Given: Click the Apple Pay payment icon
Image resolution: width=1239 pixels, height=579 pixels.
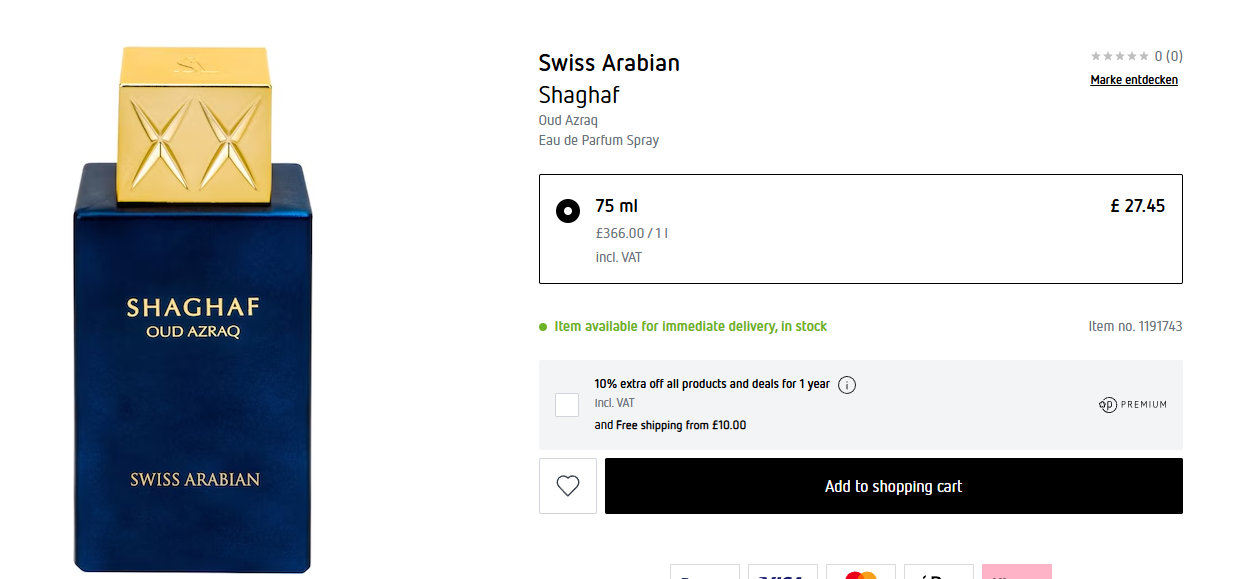Looking at the screenshot, I should 938,573.
